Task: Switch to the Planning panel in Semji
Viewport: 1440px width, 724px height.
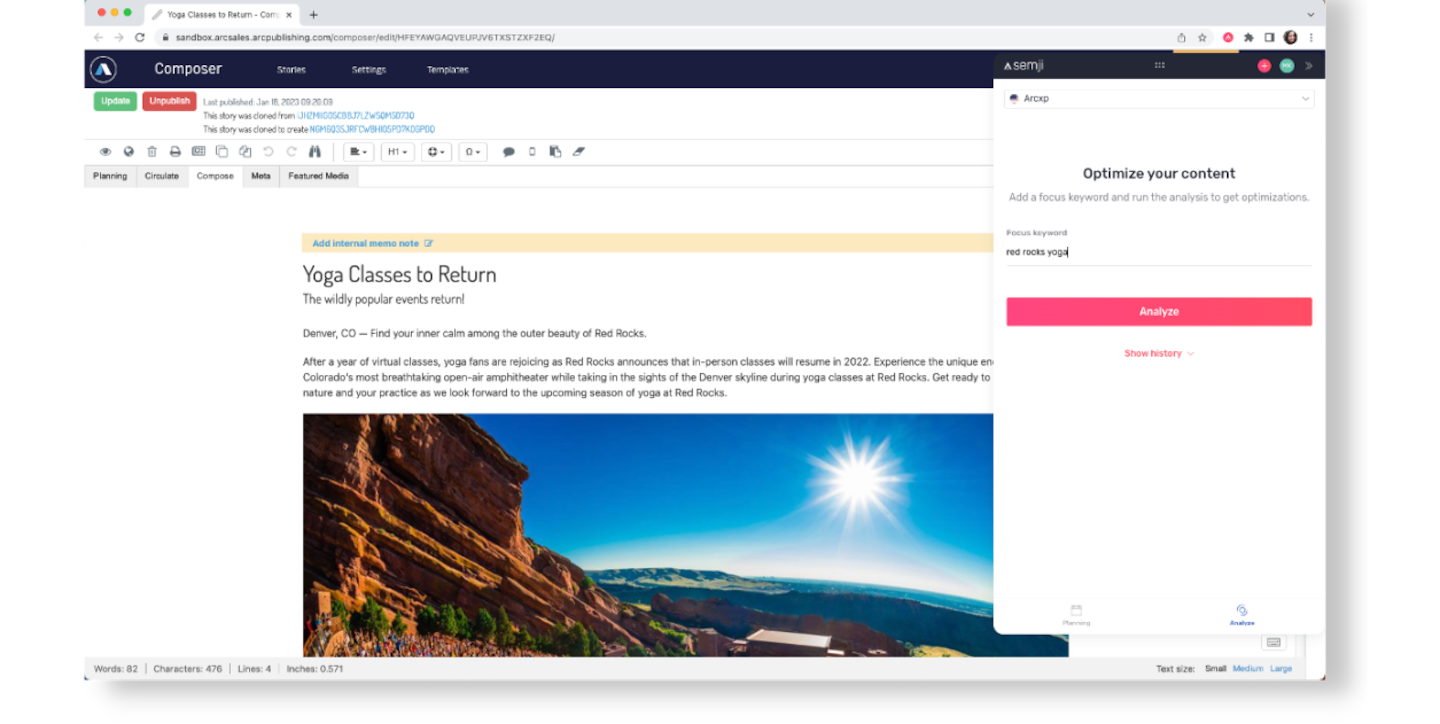Action: (x=1076, y=614)
